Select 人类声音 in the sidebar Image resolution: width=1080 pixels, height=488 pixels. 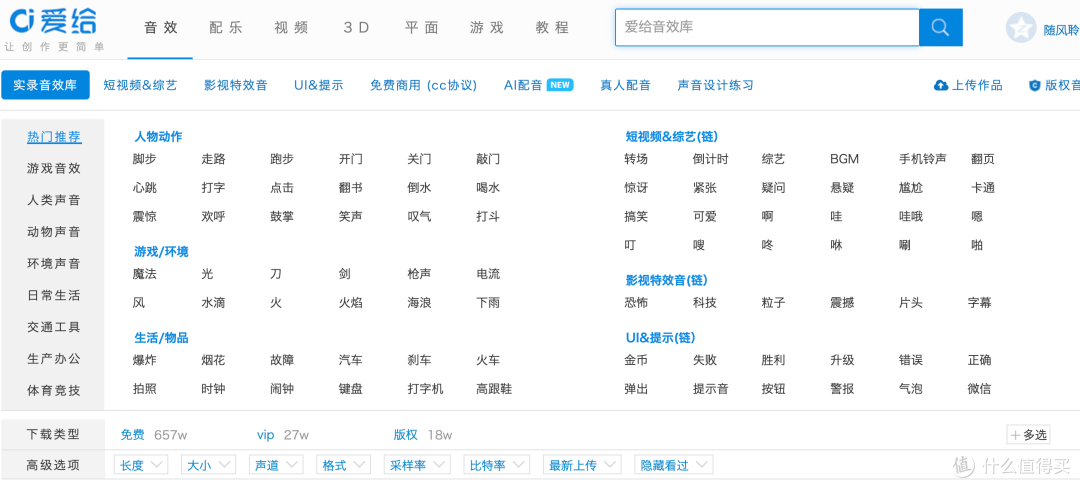tap(54, 200)
